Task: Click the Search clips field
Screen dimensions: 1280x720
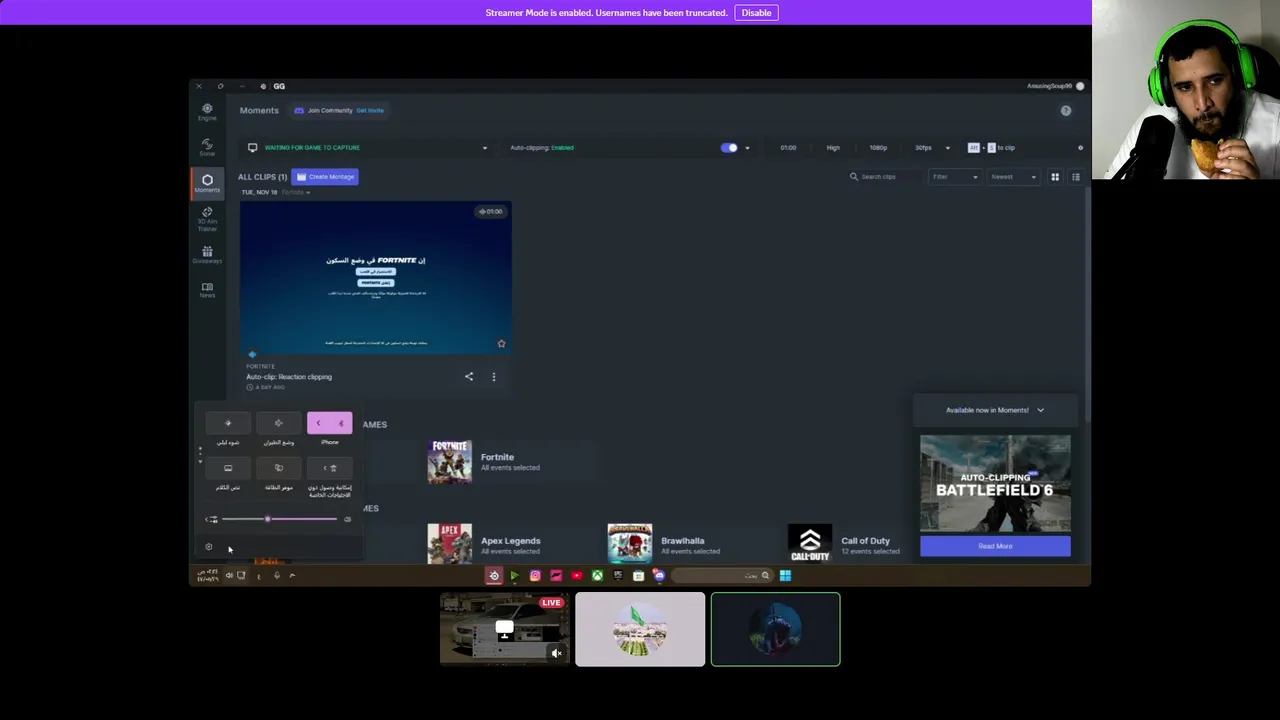Action: pyautogui.click(x=884, y=177)
